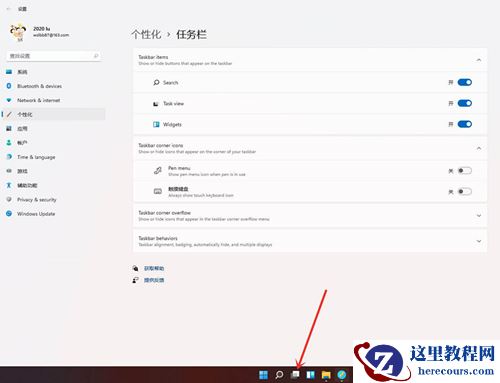Click the search magnifier in settings search box
This screenshot has height=383, width=500.
point(96,56)
